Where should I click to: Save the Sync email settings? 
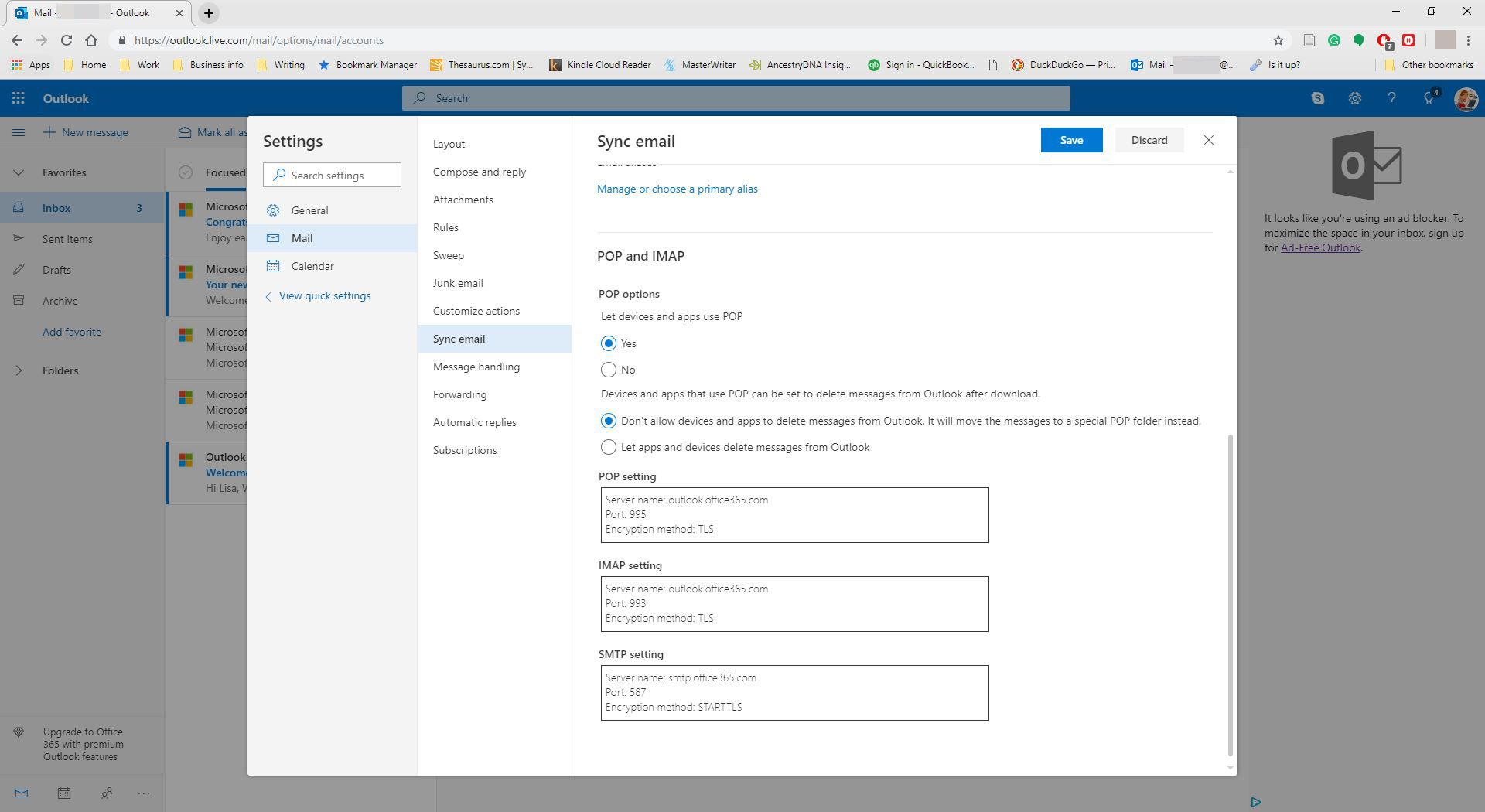click(x=1071, y=140)
